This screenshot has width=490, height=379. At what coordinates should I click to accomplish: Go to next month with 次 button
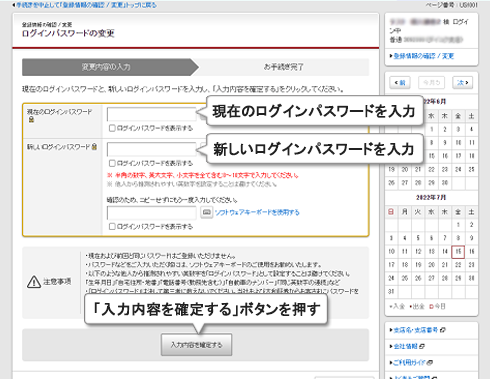pos(463,82)
